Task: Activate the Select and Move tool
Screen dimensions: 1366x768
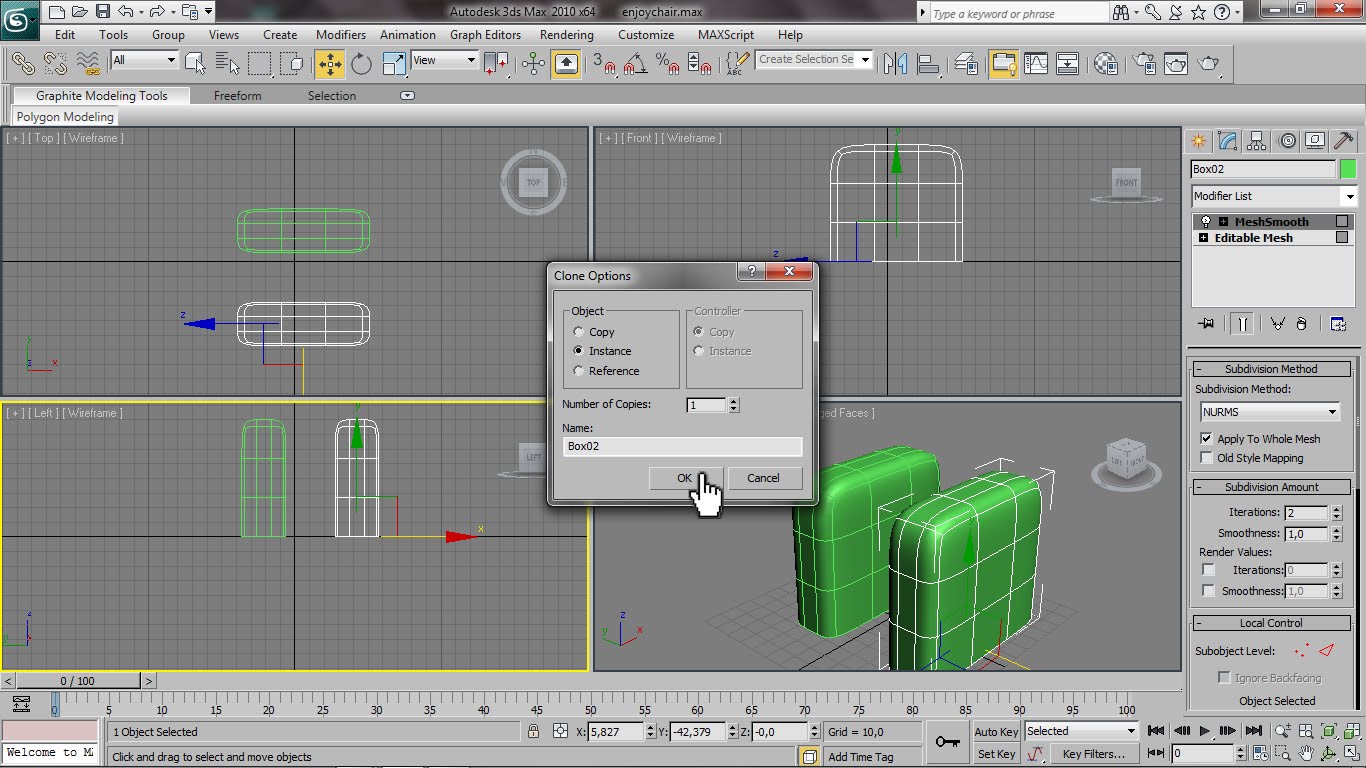Action: 329,64
